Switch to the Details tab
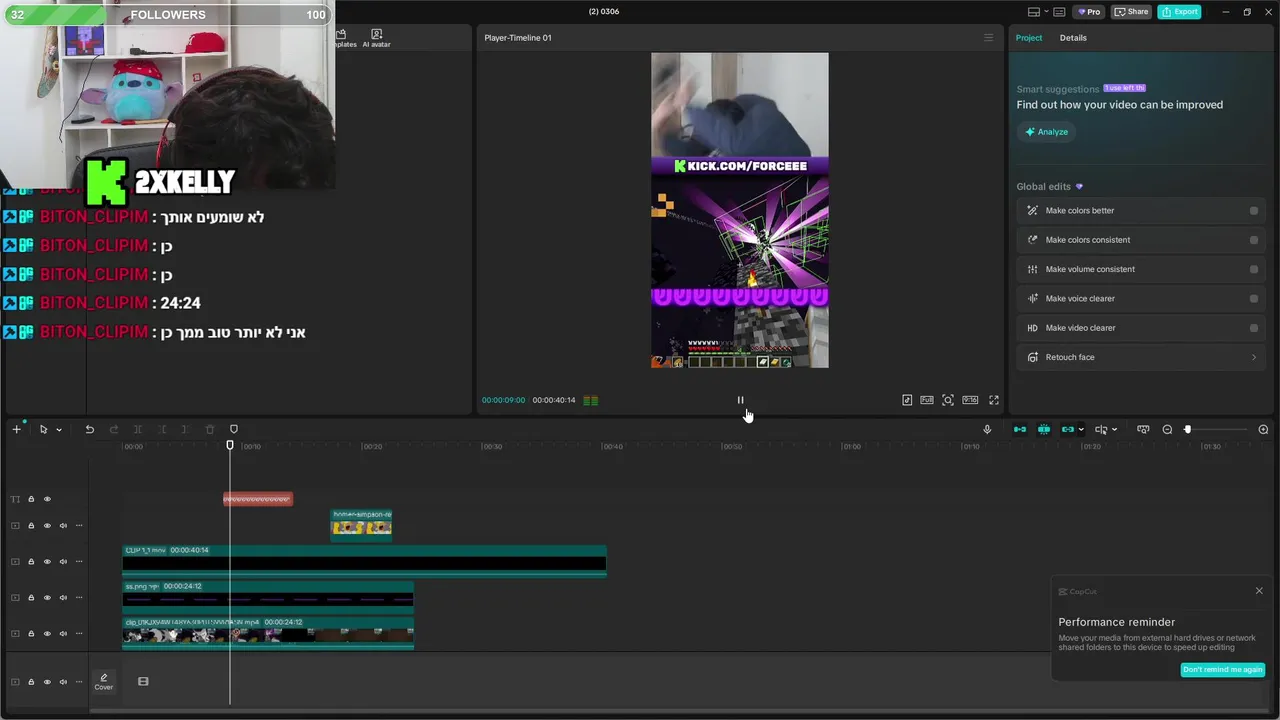Viewport: 1280px width, 720px height. pyautogui.click(x=1073, y=38)
